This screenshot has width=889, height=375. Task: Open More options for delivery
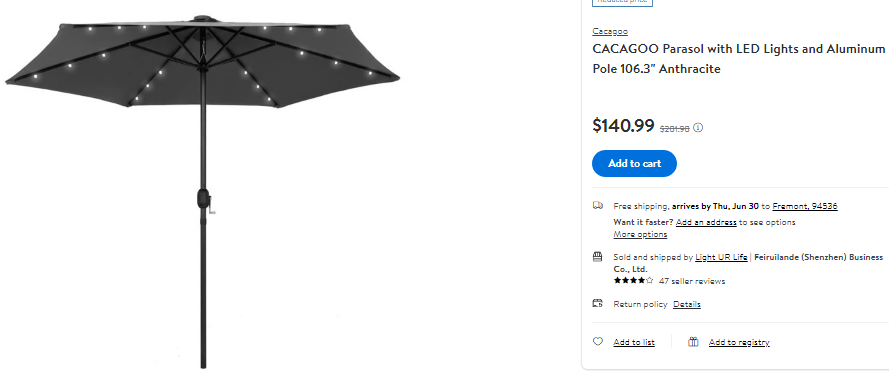640,234
